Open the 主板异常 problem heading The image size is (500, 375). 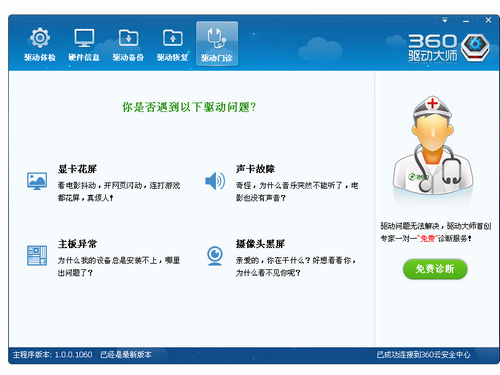77,244
